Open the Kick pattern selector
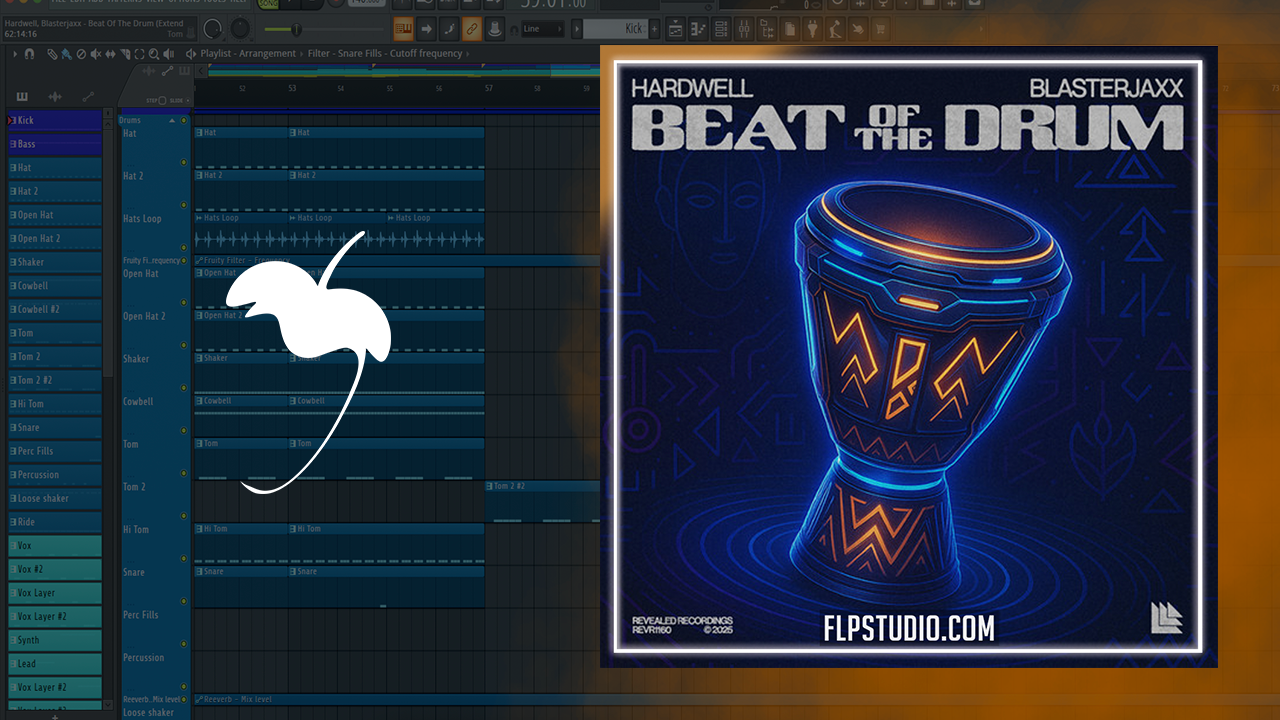Image resolution: width=1280 pixels, height=720 pixels. pos(615,29)
